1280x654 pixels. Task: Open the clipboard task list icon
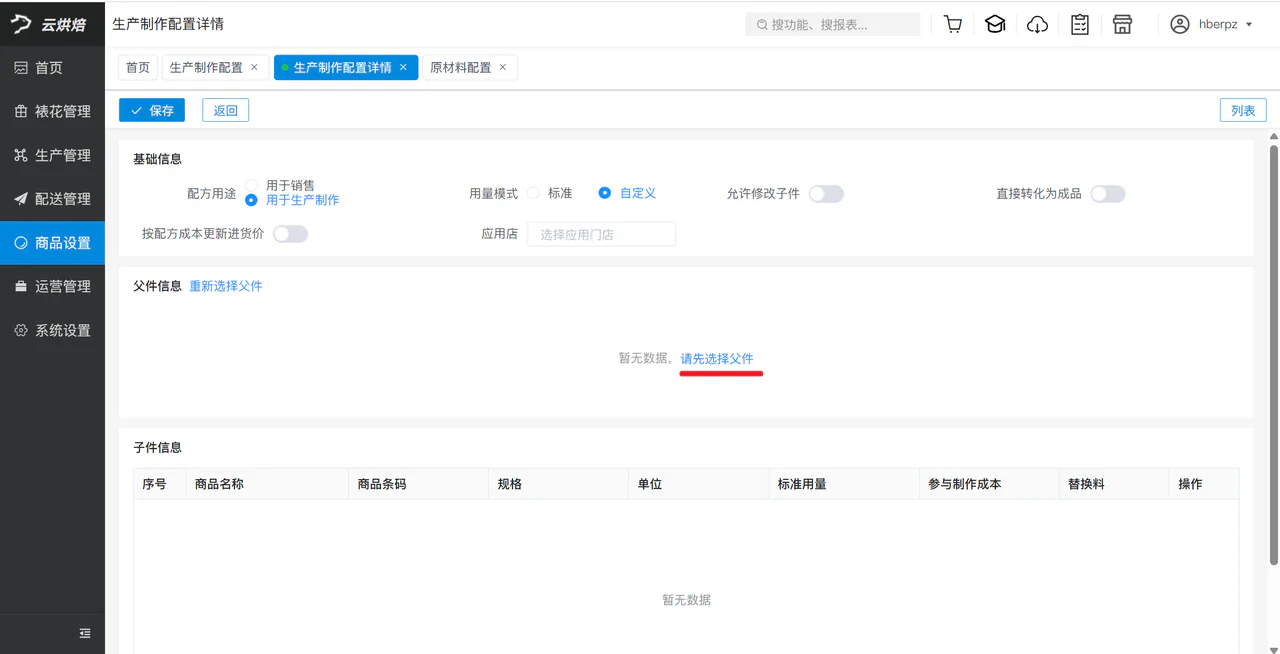pyautogui.click(x=1080, y=24)
